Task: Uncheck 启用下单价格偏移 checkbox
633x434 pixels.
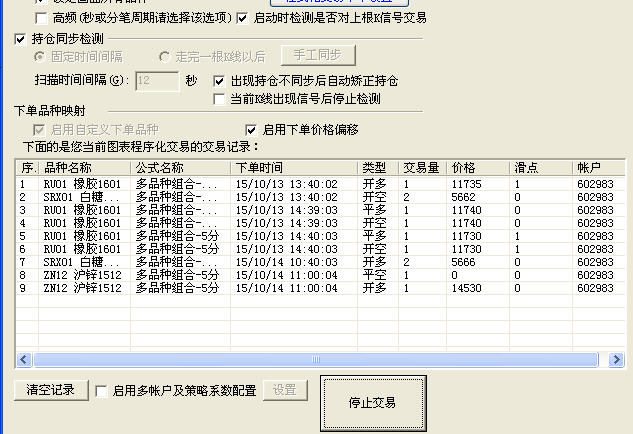Action: coord(251,129)
